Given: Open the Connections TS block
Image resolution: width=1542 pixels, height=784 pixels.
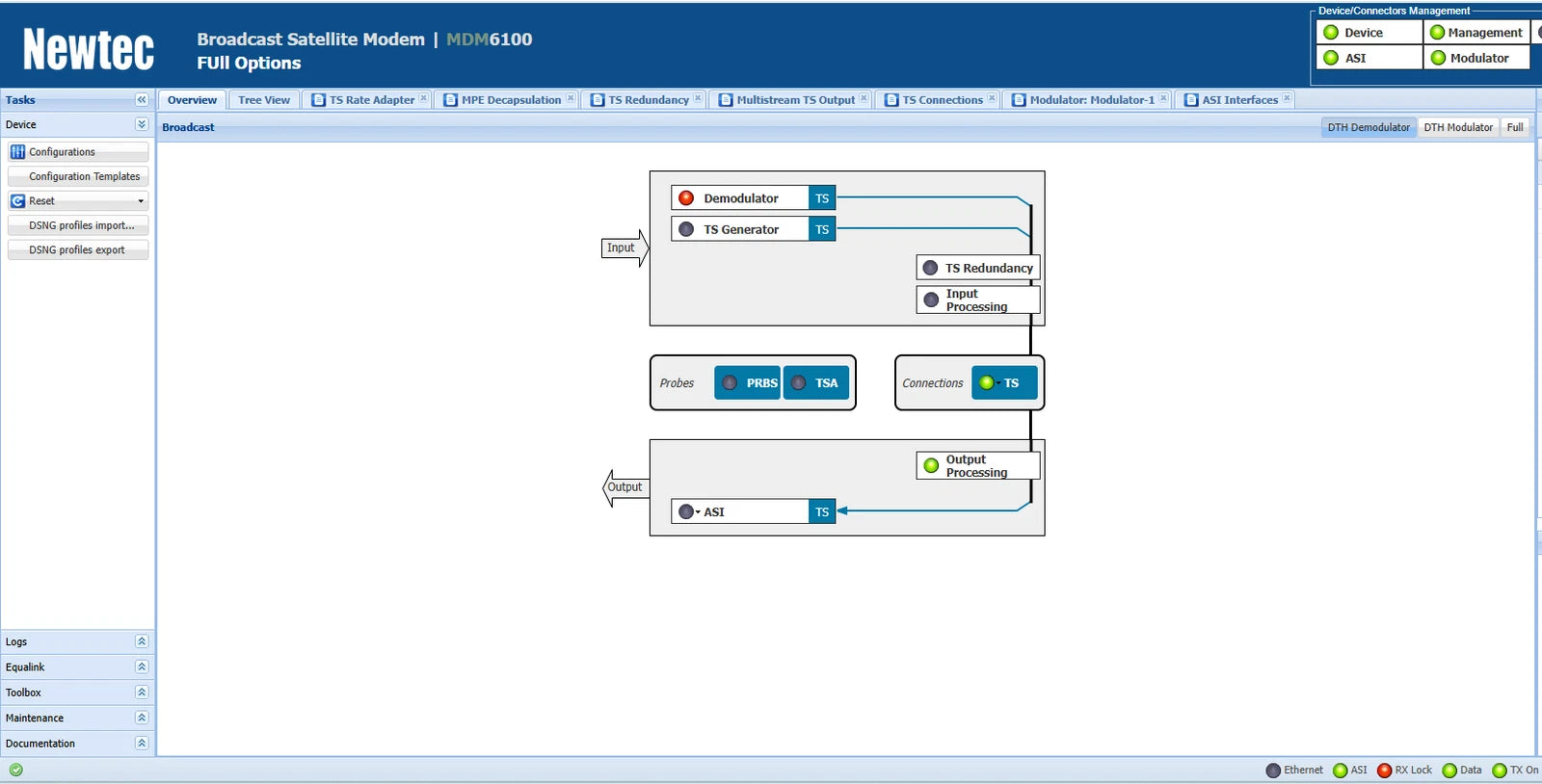Looking at the screenshot, I should 1004,382.
